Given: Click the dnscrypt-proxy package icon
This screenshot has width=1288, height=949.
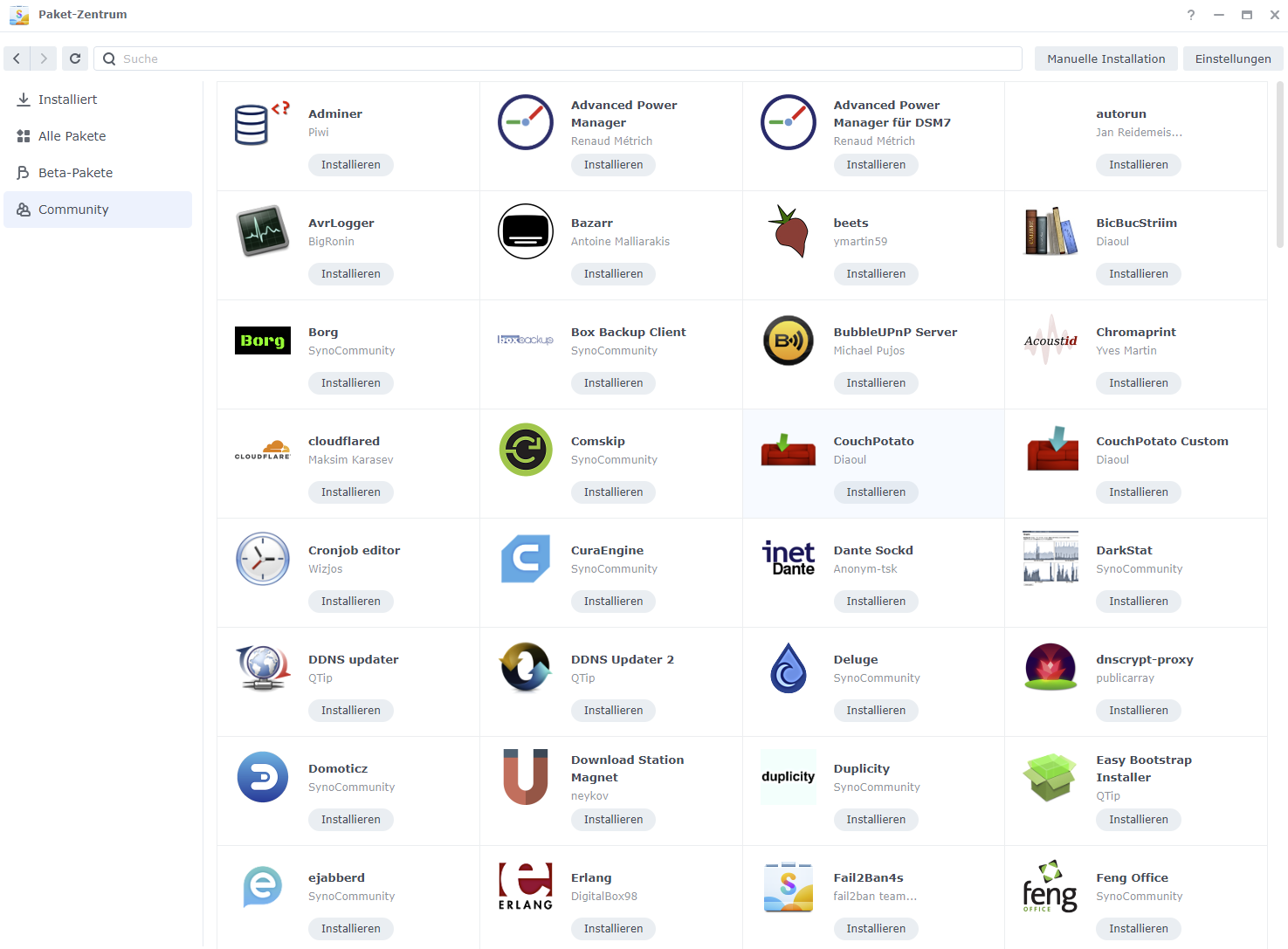Looking at the screenshot, I should [x=1050, y=668].
